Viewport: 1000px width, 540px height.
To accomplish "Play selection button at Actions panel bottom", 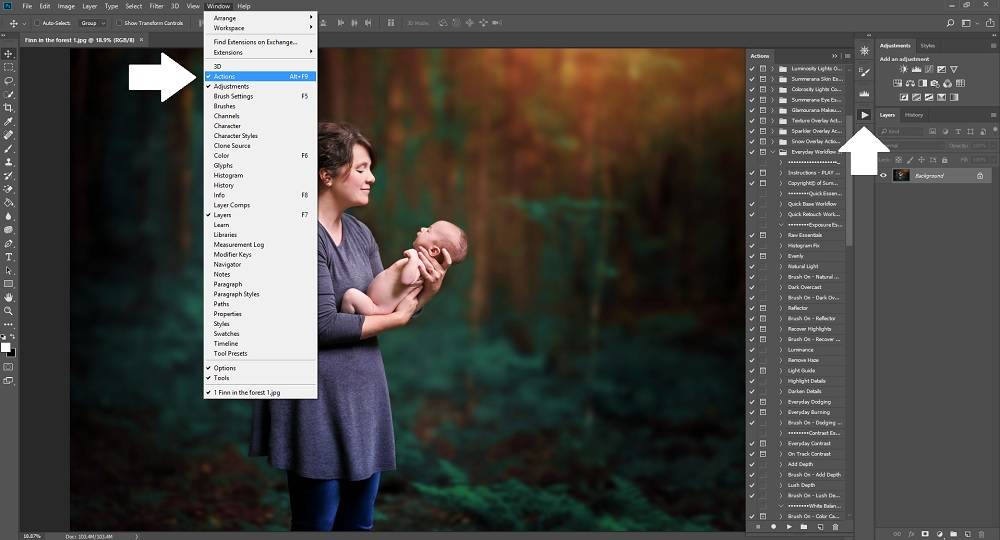I will point(789,527).
